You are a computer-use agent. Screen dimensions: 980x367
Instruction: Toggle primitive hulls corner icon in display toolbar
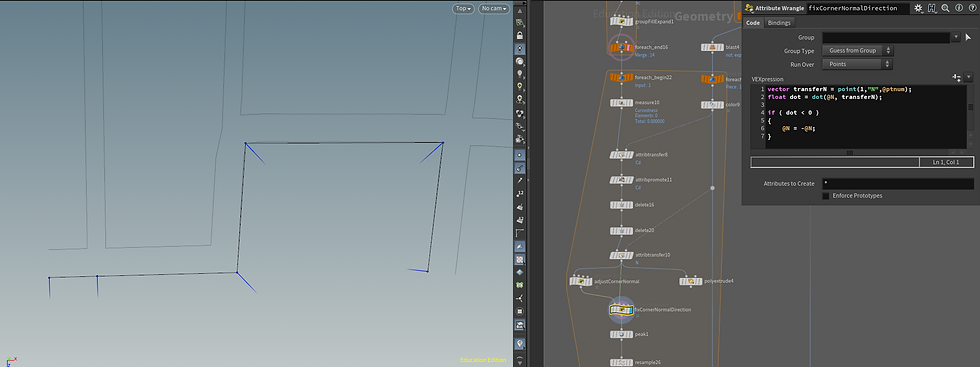[x=519, y=233]
